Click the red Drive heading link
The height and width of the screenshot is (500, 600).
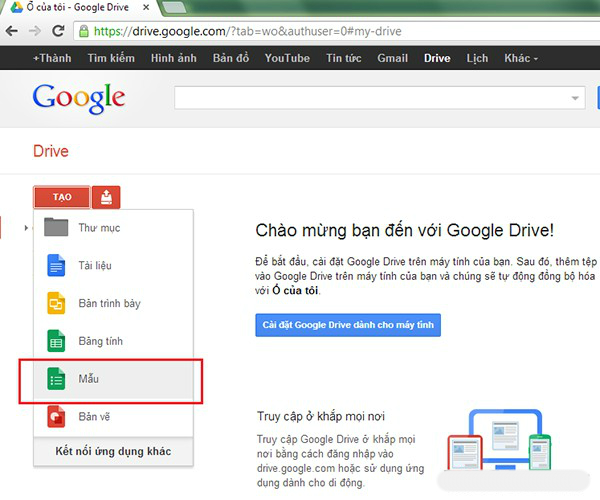point(51,151)
